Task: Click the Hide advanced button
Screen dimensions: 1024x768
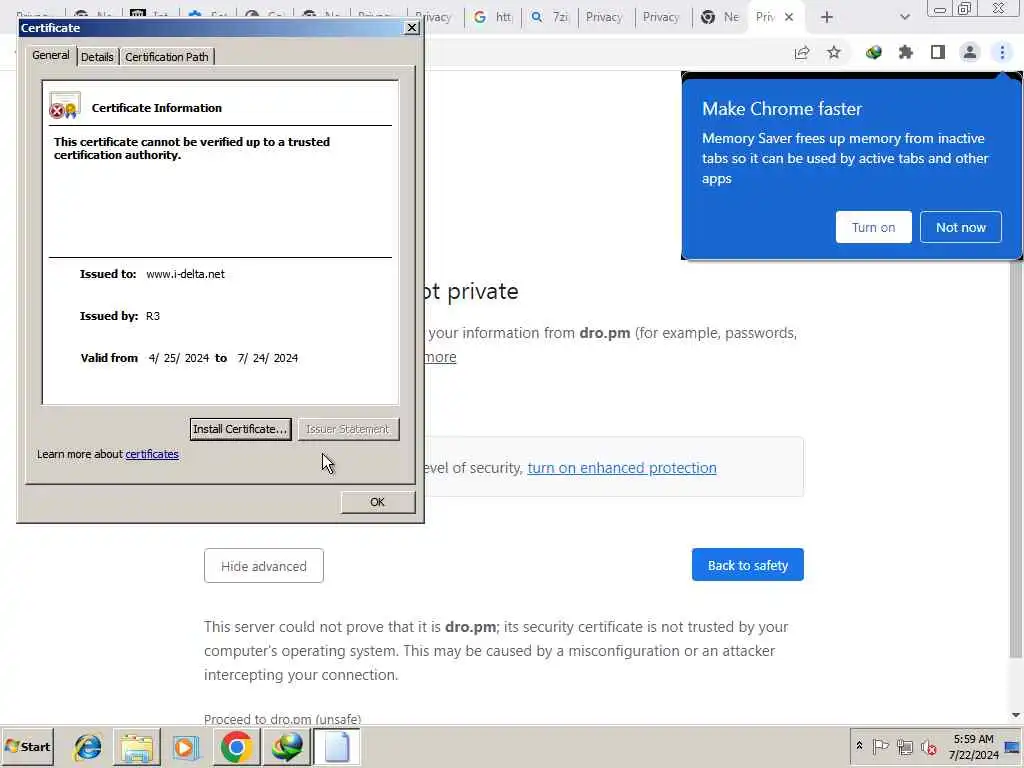Action: pos(264,566)
